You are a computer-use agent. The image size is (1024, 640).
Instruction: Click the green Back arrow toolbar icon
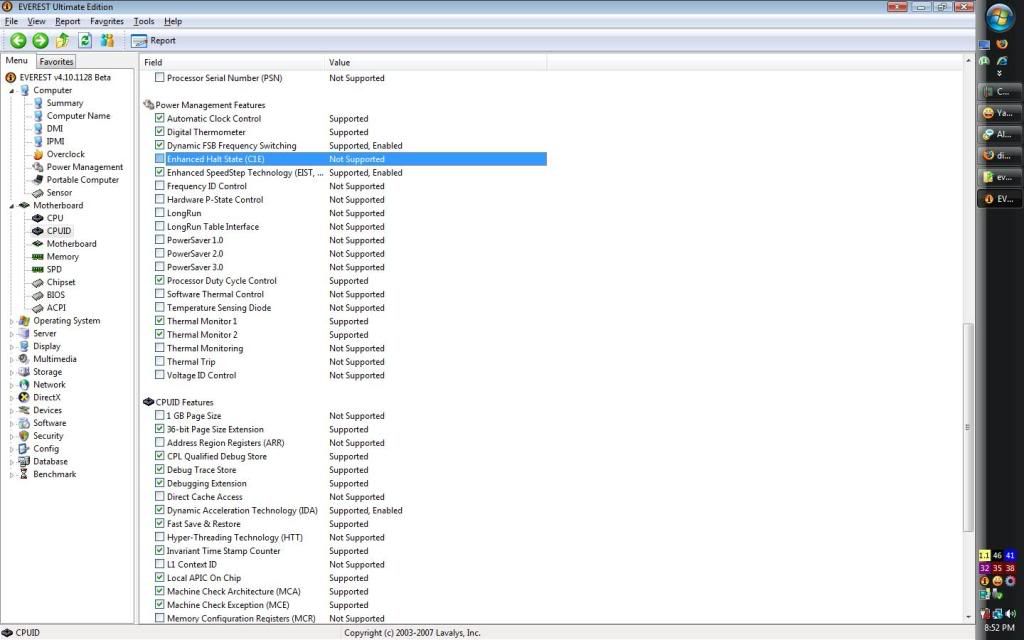pos(18,40)
